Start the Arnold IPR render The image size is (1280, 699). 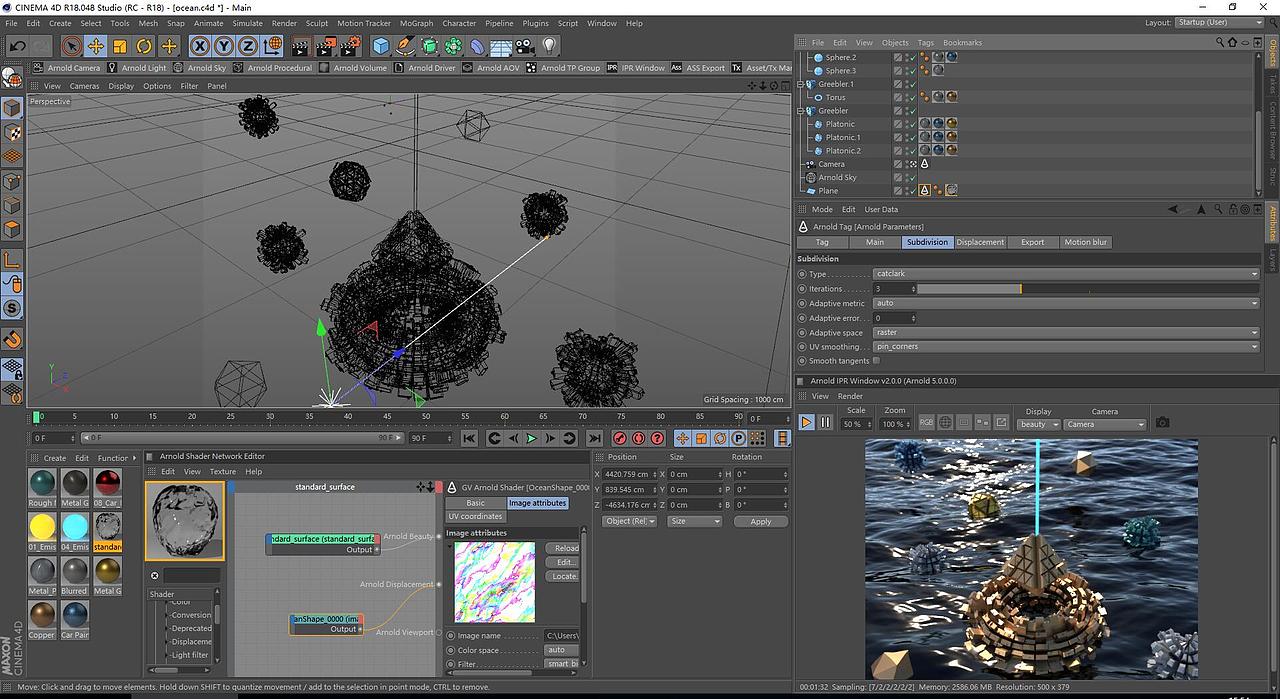tap(806, 422)
